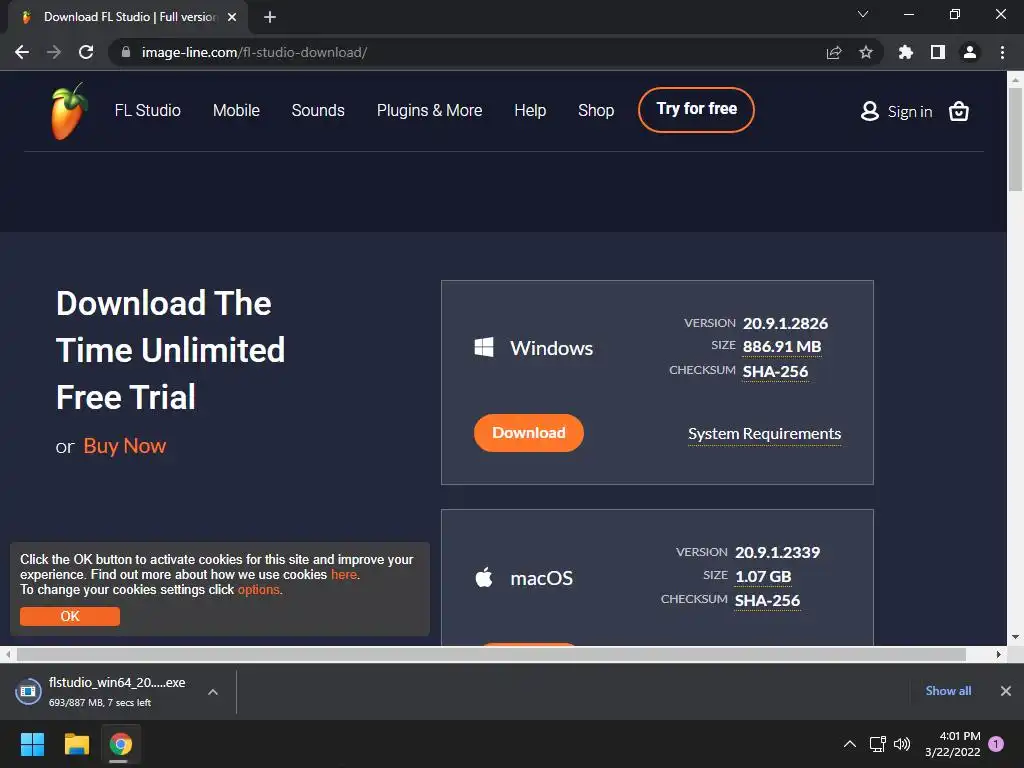Open the taskbar clock and date
This screenshot has height=768, width=1024.
pos(953,744)
